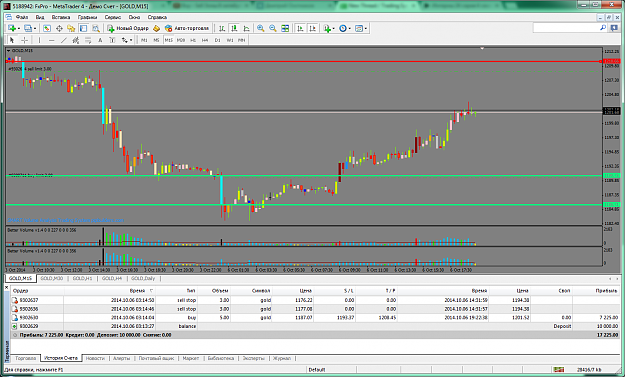625x377 pixels.
Task: Tile chart windows icon
Action: pos(285,28)
